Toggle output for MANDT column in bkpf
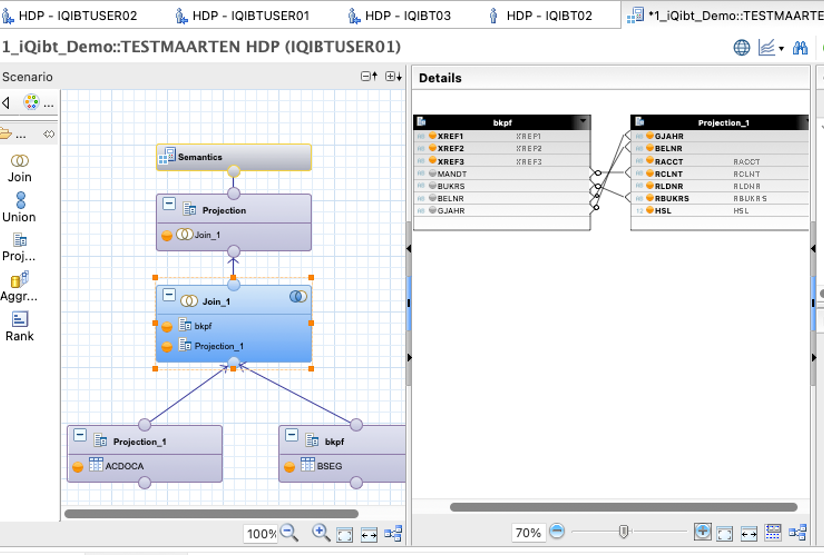This screenshot has height=556, width=824. pos(433,173)
